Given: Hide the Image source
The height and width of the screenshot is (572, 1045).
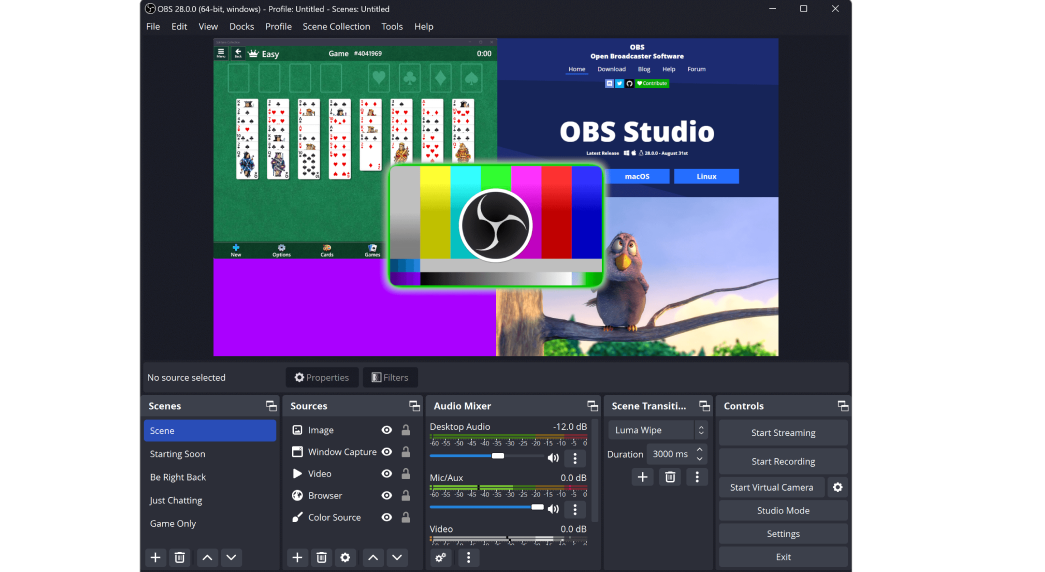Looking at the screenshot, I should coord(387,430).
